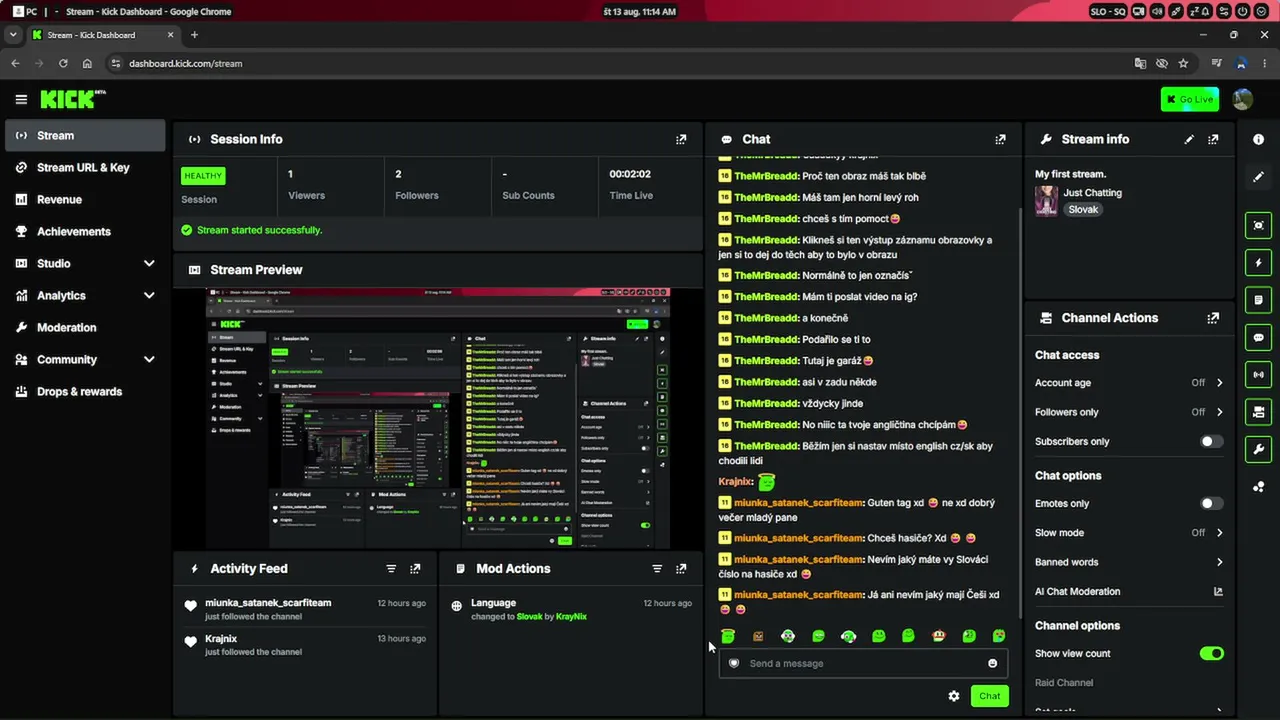
Task: Click the pencil edit-layout icon in the right sidebar
Action: pos(1258,177)
